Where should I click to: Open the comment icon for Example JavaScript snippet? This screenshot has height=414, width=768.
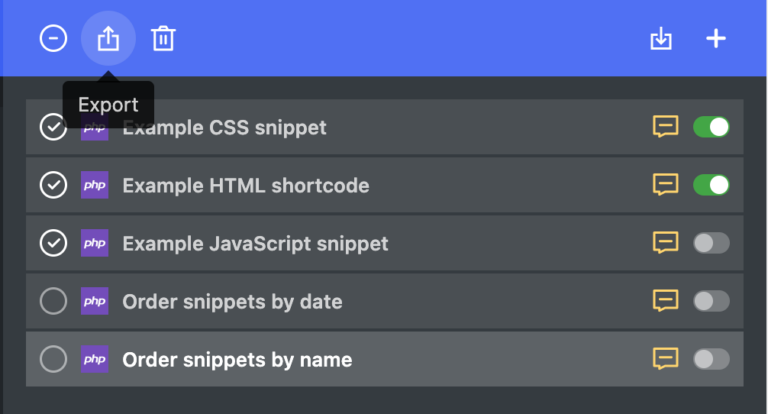[x=666, y=243]
